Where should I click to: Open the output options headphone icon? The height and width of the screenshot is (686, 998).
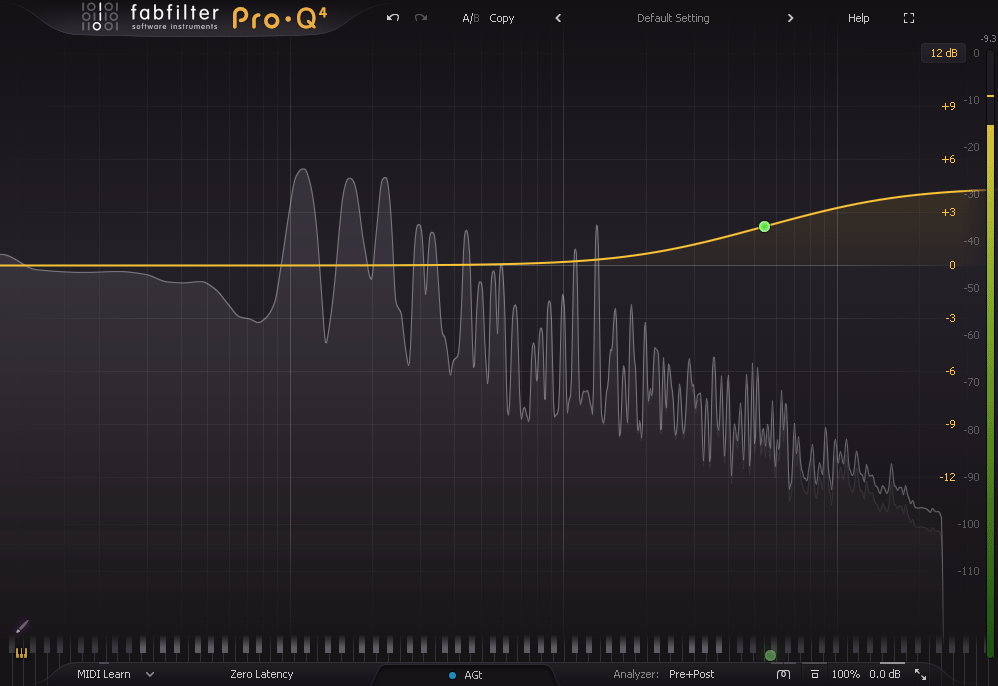[784, 674]
